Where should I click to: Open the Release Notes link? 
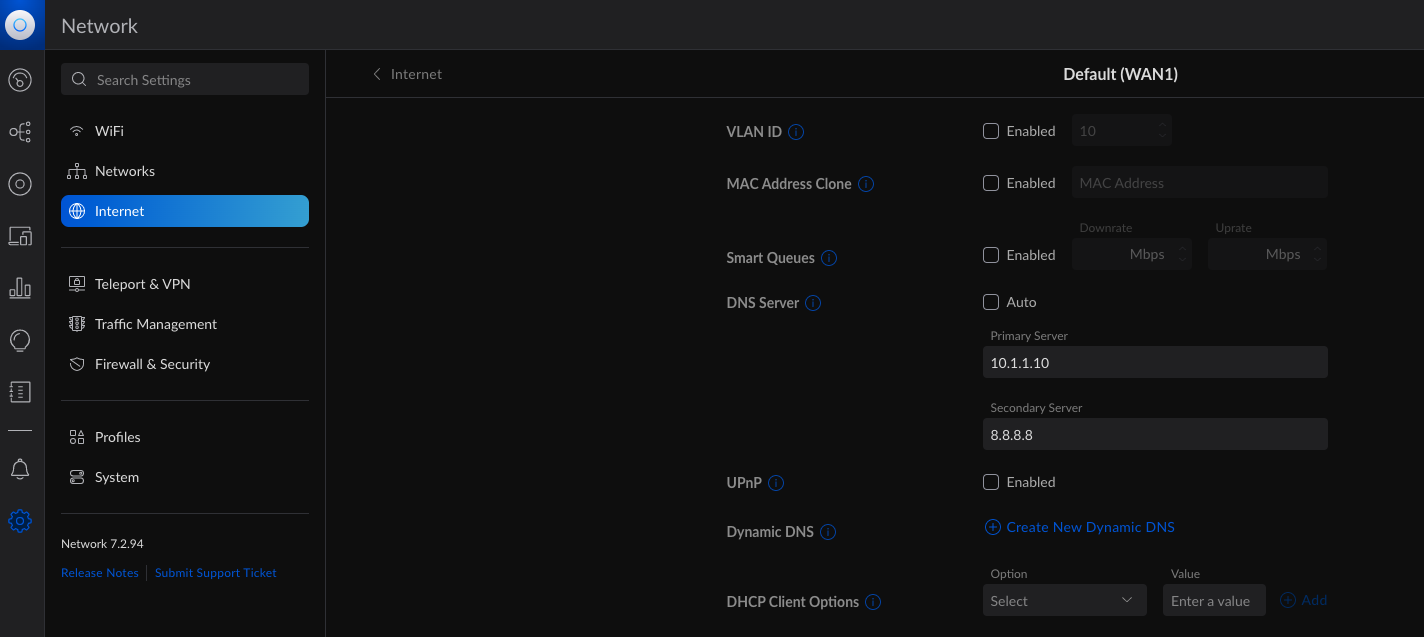point(100,573)
